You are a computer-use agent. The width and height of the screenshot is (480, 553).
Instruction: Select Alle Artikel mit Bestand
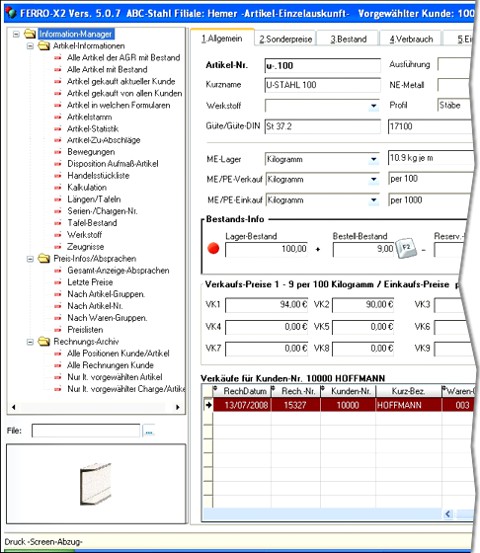click(107, 69)
